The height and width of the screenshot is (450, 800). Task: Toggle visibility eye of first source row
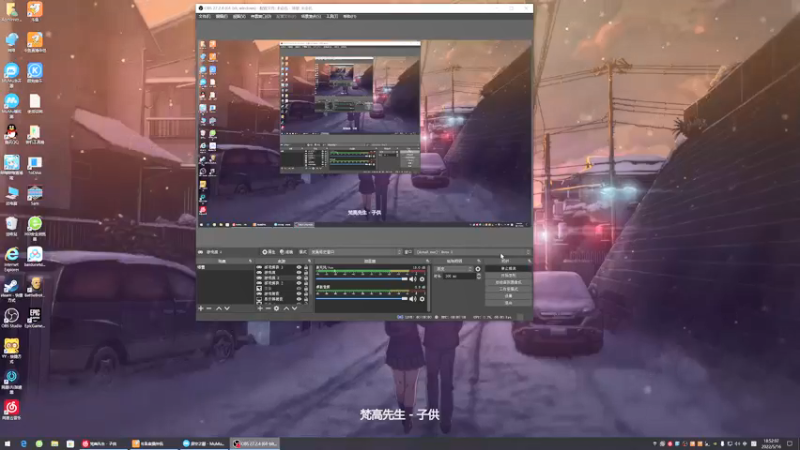(x=299, y=267)
